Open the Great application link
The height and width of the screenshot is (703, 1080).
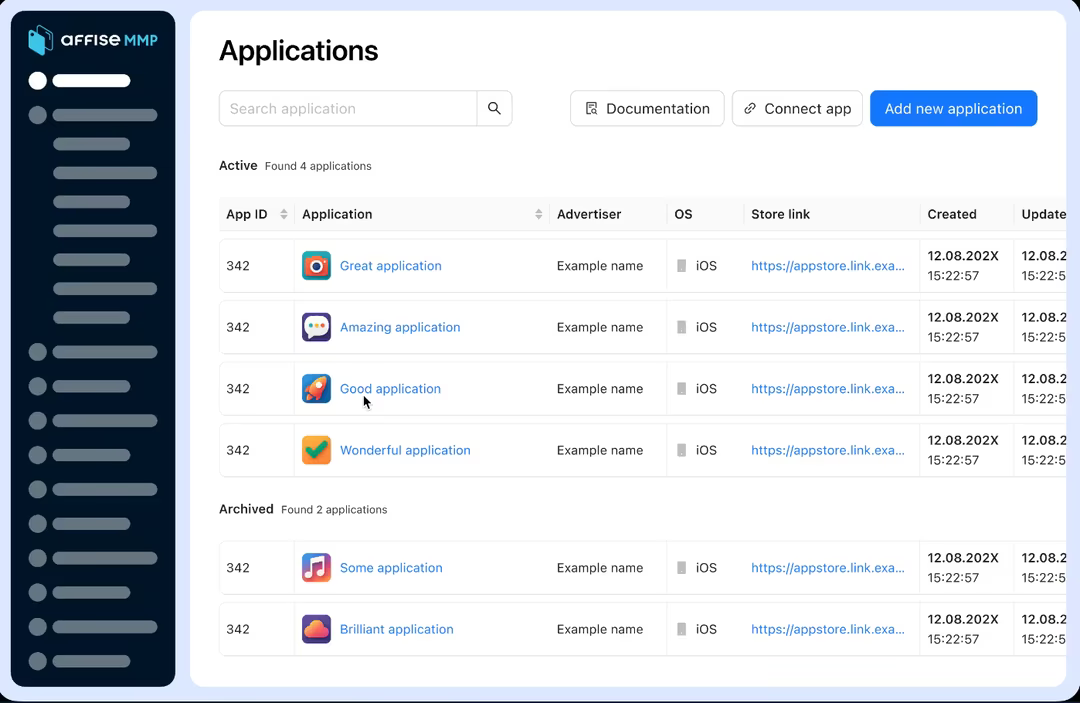[x=391, y=266]
